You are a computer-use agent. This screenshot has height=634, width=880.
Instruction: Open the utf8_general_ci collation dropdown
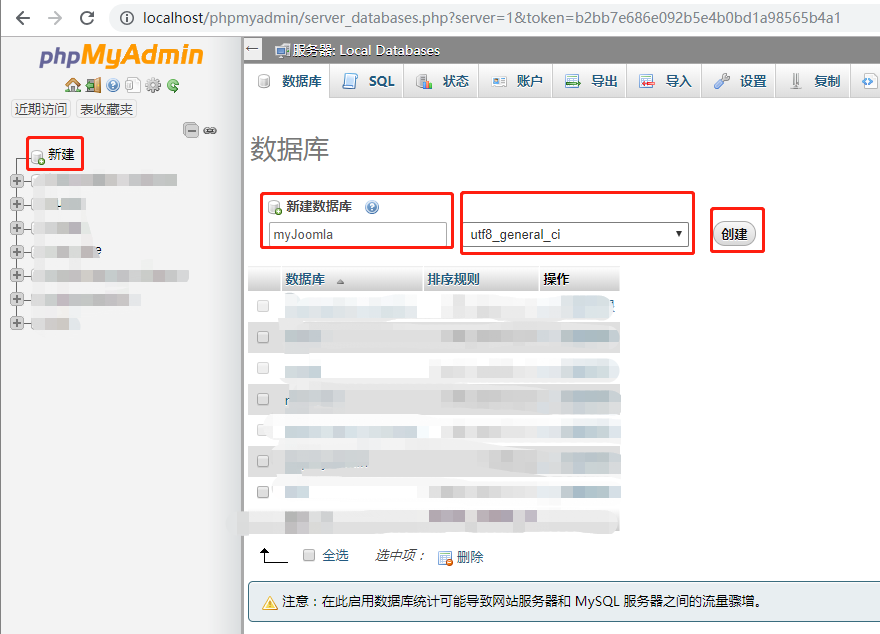click(x=576, y=235)
